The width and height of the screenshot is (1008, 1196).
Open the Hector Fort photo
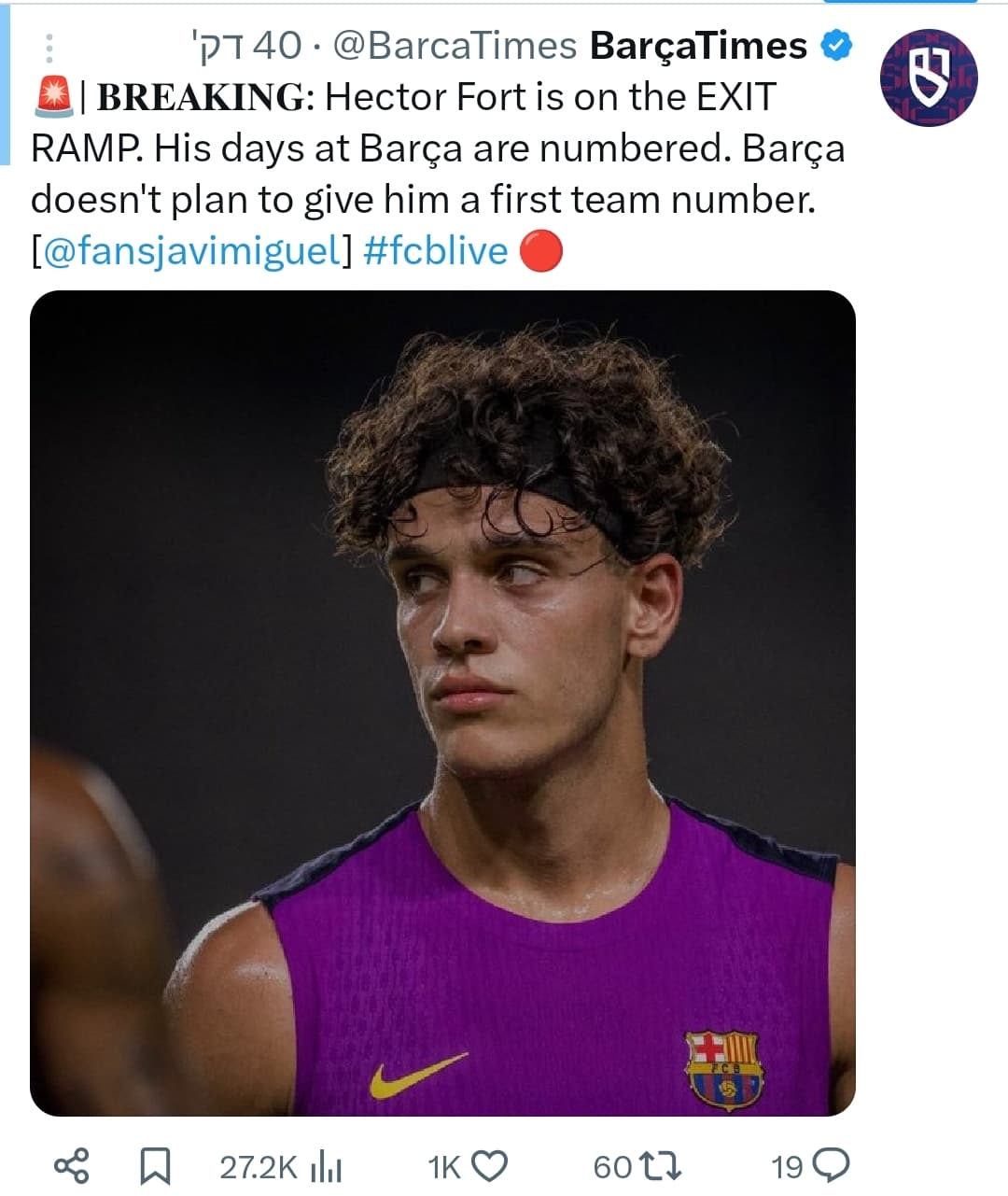click(x=442, y=703)
